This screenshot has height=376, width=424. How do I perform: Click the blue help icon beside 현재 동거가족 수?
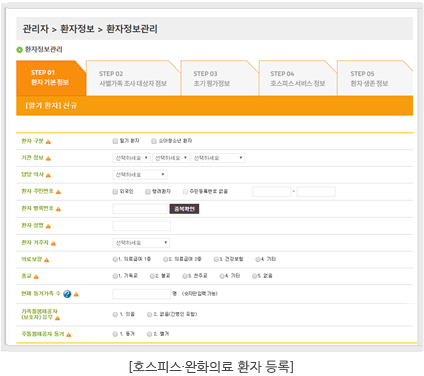pyautogui.click(x=67, y=294)
